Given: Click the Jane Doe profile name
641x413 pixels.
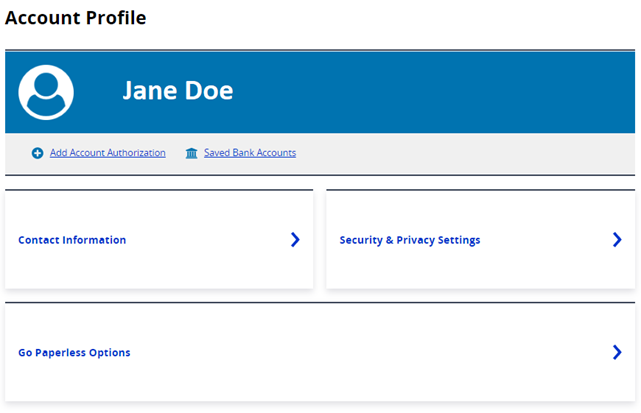Looking at the screenshot, I should click(178, 90).
